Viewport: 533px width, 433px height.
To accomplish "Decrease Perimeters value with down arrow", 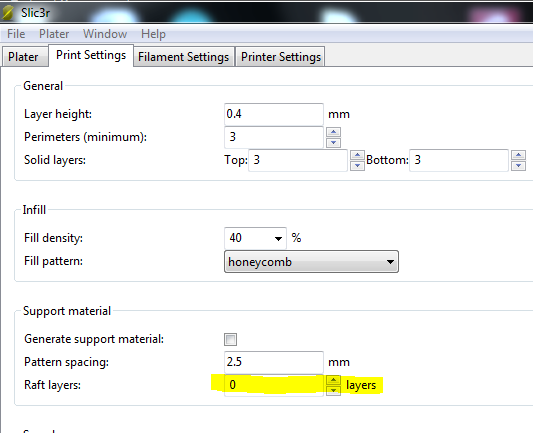I will pyautogui.click(x=333, y=142).
